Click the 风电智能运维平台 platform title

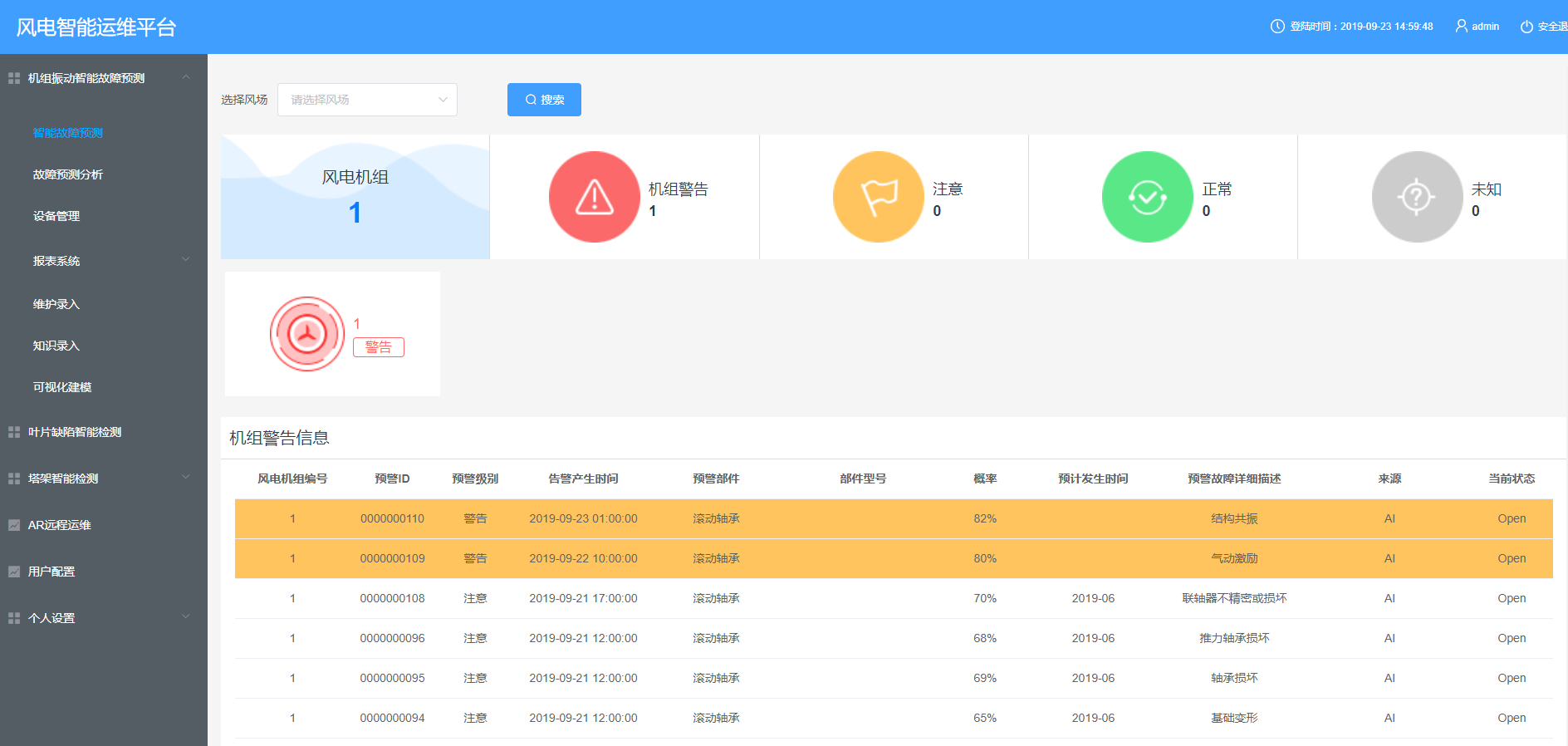pyautogui.click(x=96, y=27)
